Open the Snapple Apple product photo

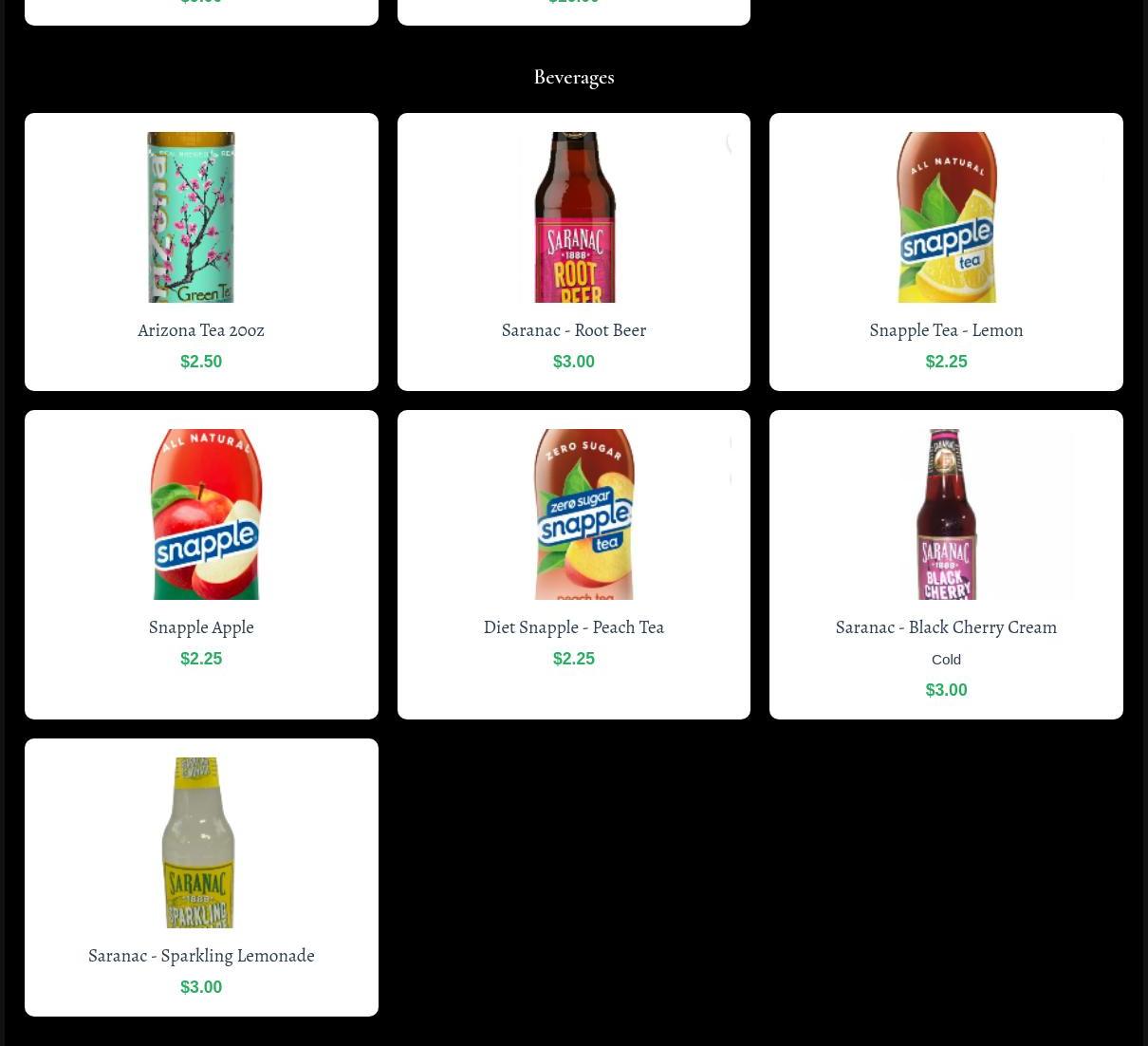[205, 514]
